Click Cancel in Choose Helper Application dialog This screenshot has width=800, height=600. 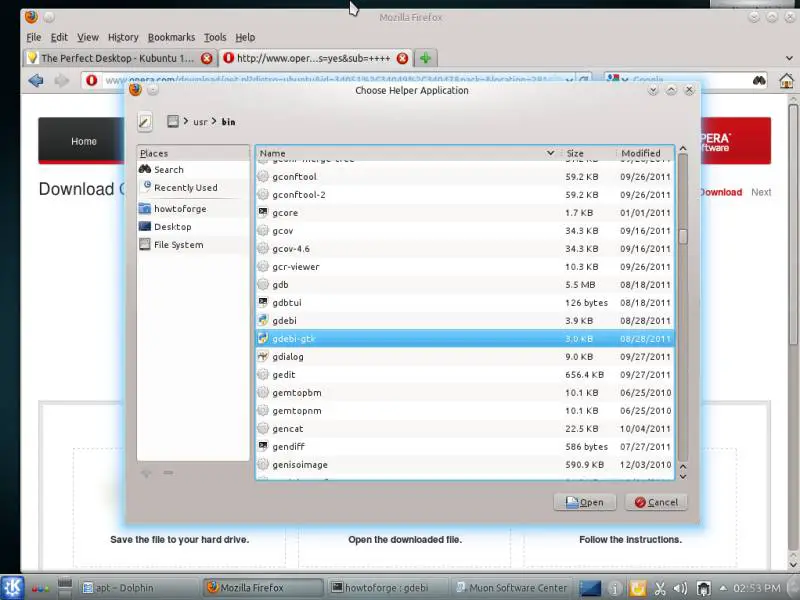[656, 502]
